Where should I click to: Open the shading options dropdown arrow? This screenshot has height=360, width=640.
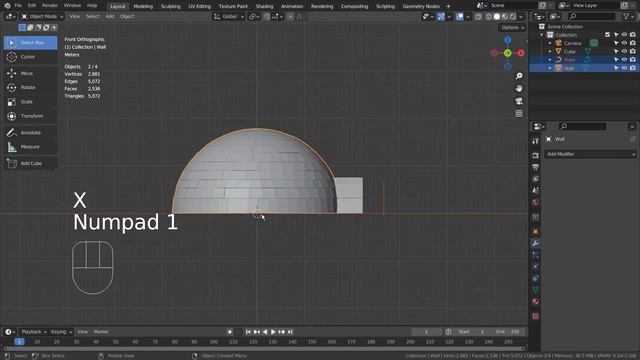[521, 17]
